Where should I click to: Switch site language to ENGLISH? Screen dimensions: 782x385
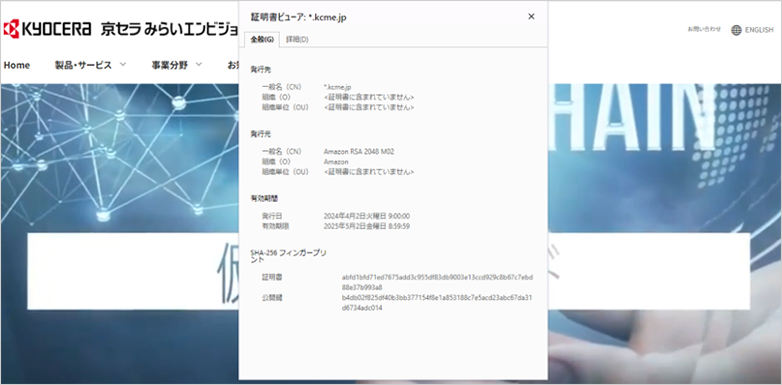pyautogui.click(x=759, y=30)
